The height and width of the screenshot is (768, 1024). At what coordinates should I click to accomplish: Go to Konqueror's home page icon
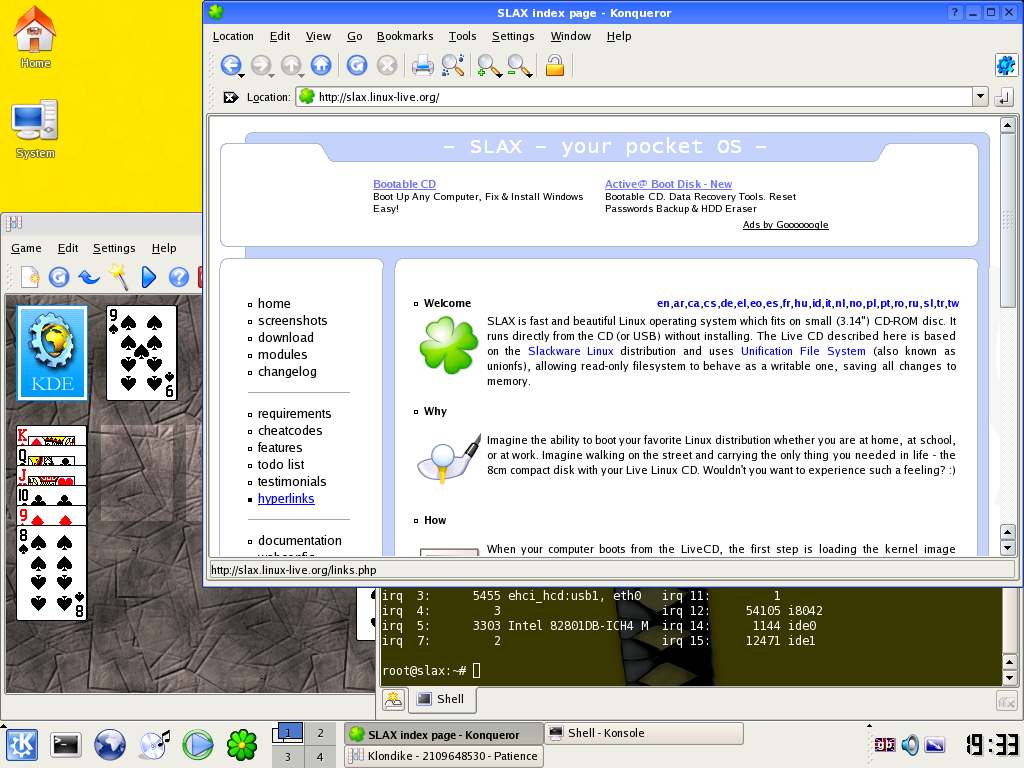[321, 65]
